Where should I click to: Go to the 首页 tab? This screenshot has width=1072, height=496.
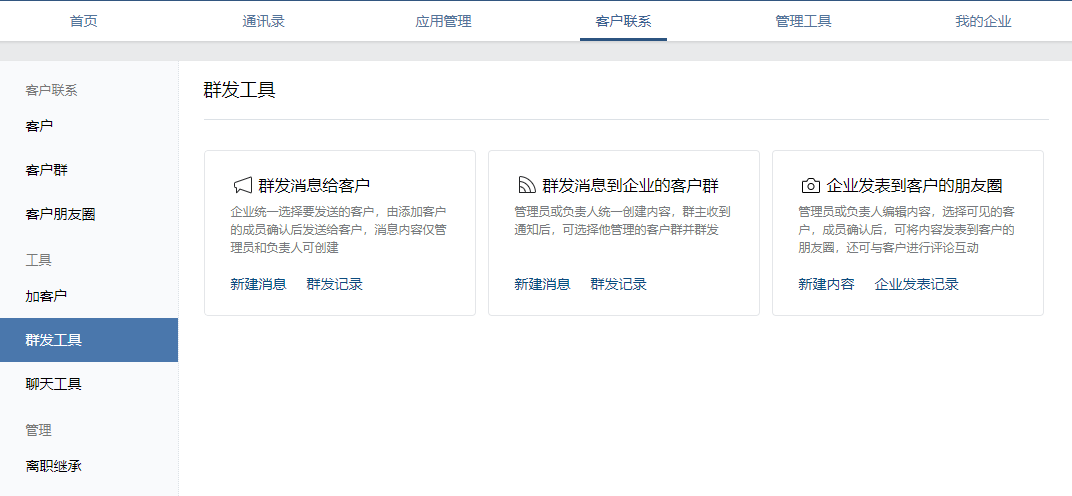(84, 21)
